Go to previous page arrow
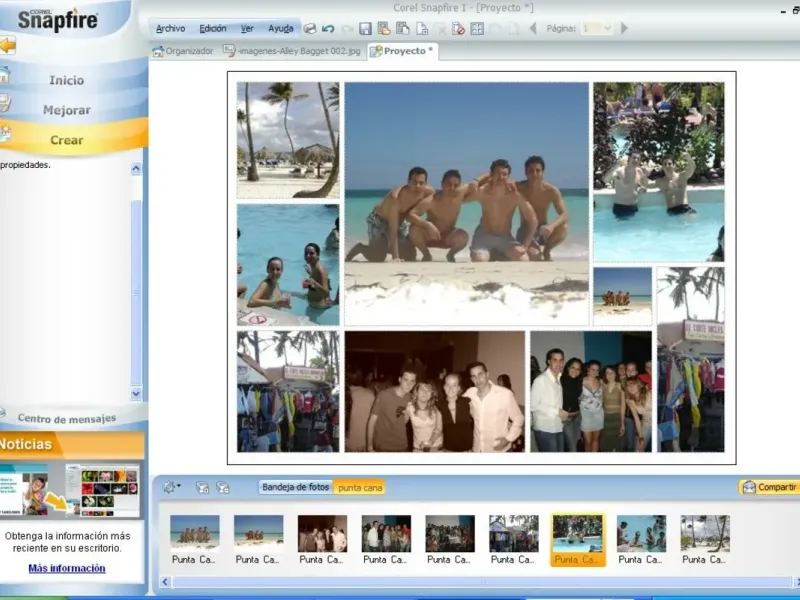 532,29
